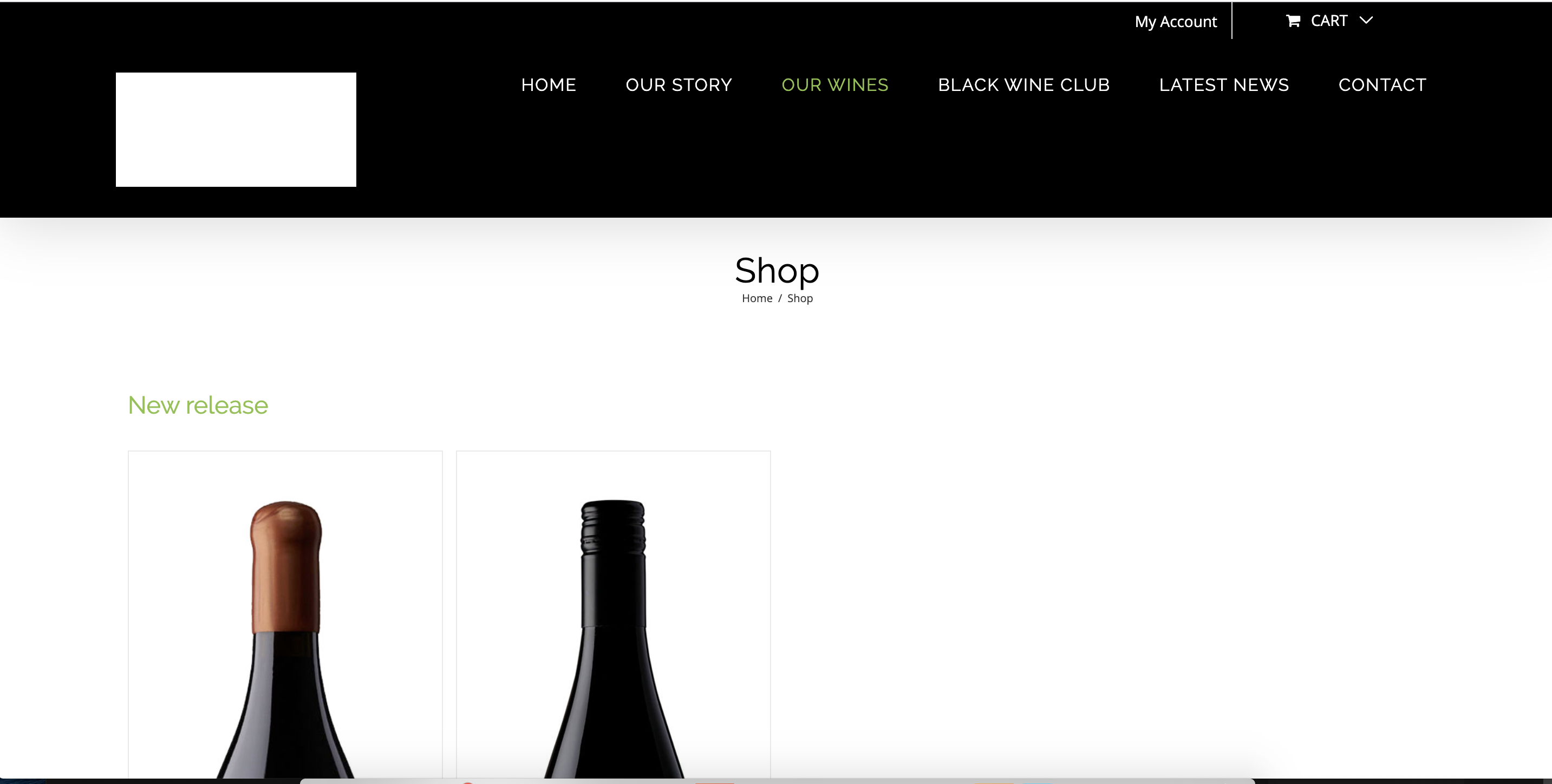Open the copper-capped wine bottle product
This screenshot has height=784, width=1552.
coord(285,615)
